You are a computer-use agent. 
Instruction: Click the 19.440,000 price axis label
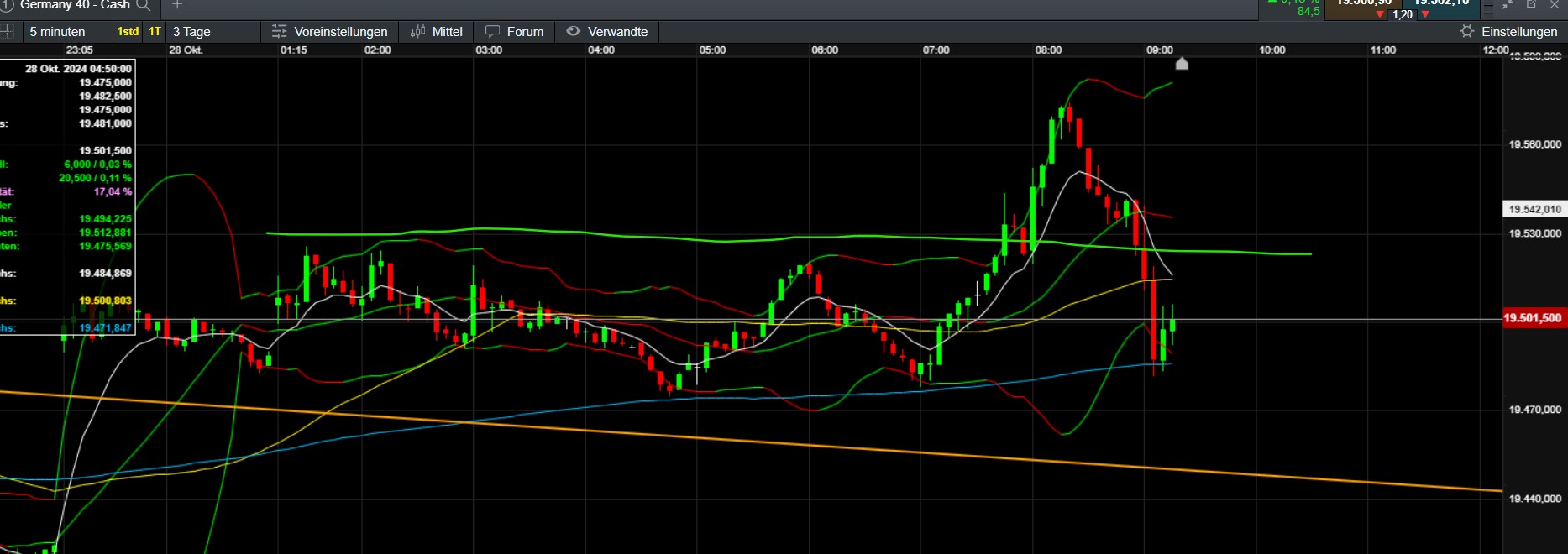click(1535, 499)
